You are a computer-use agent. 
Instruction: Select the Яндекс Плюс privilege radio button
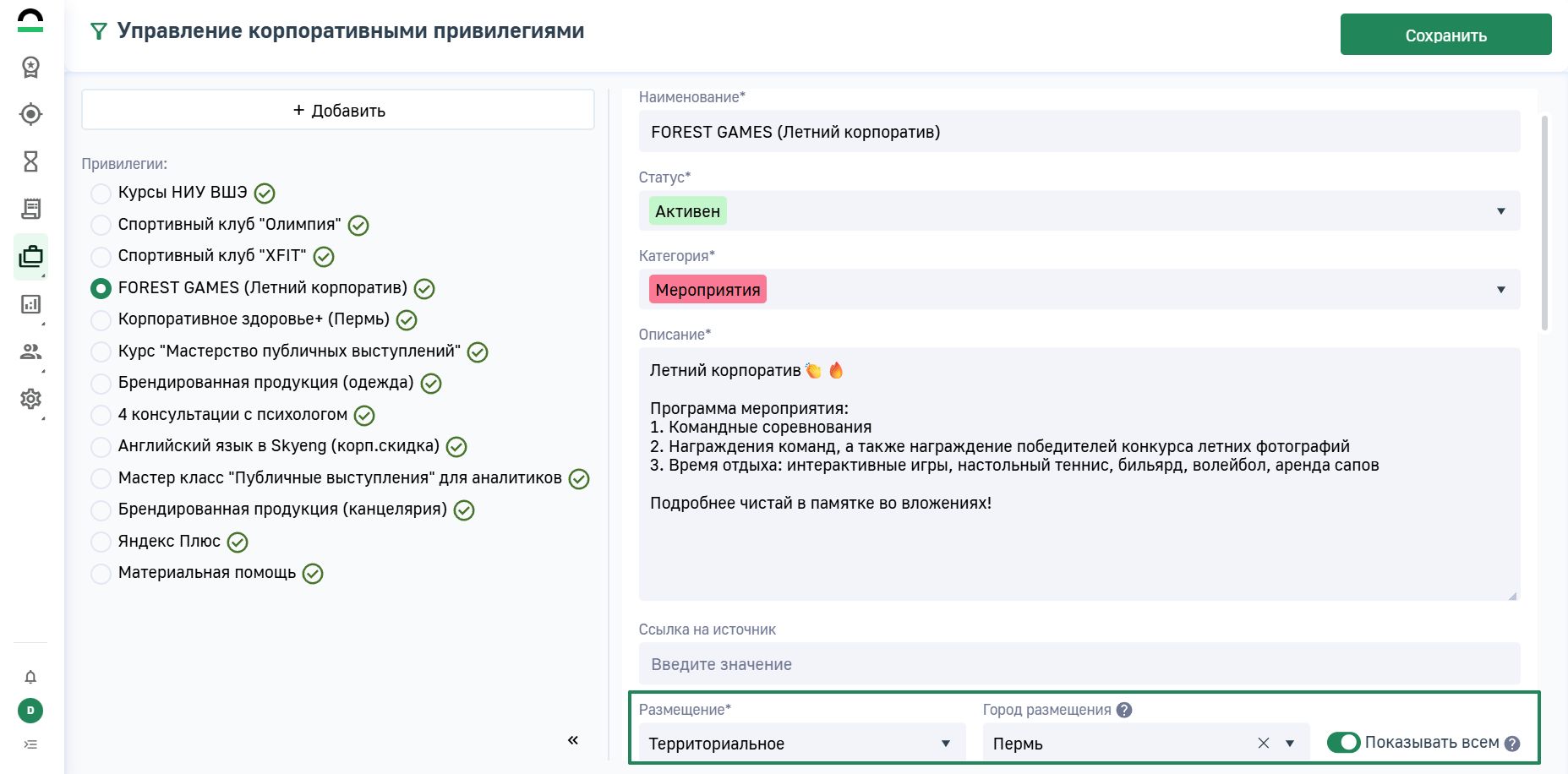(101, 542)
